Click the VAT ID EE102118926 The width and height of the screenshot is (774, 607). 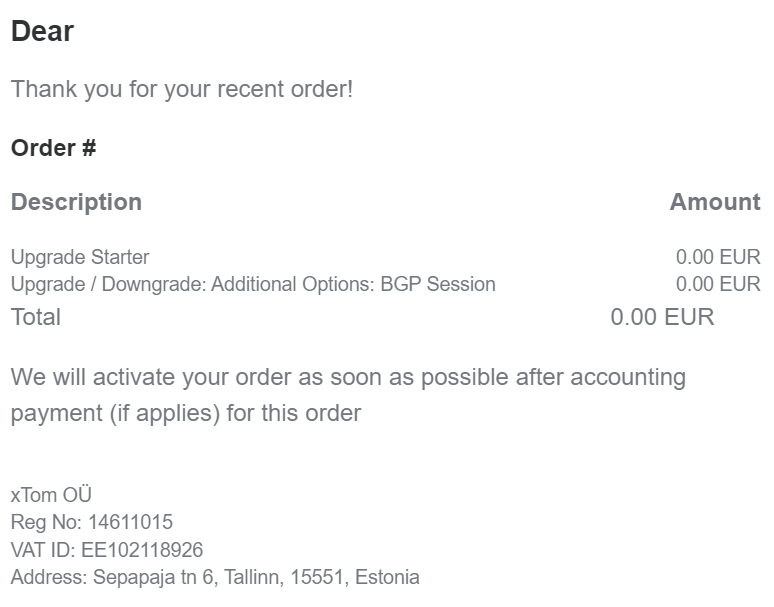[x=144, y=550]
